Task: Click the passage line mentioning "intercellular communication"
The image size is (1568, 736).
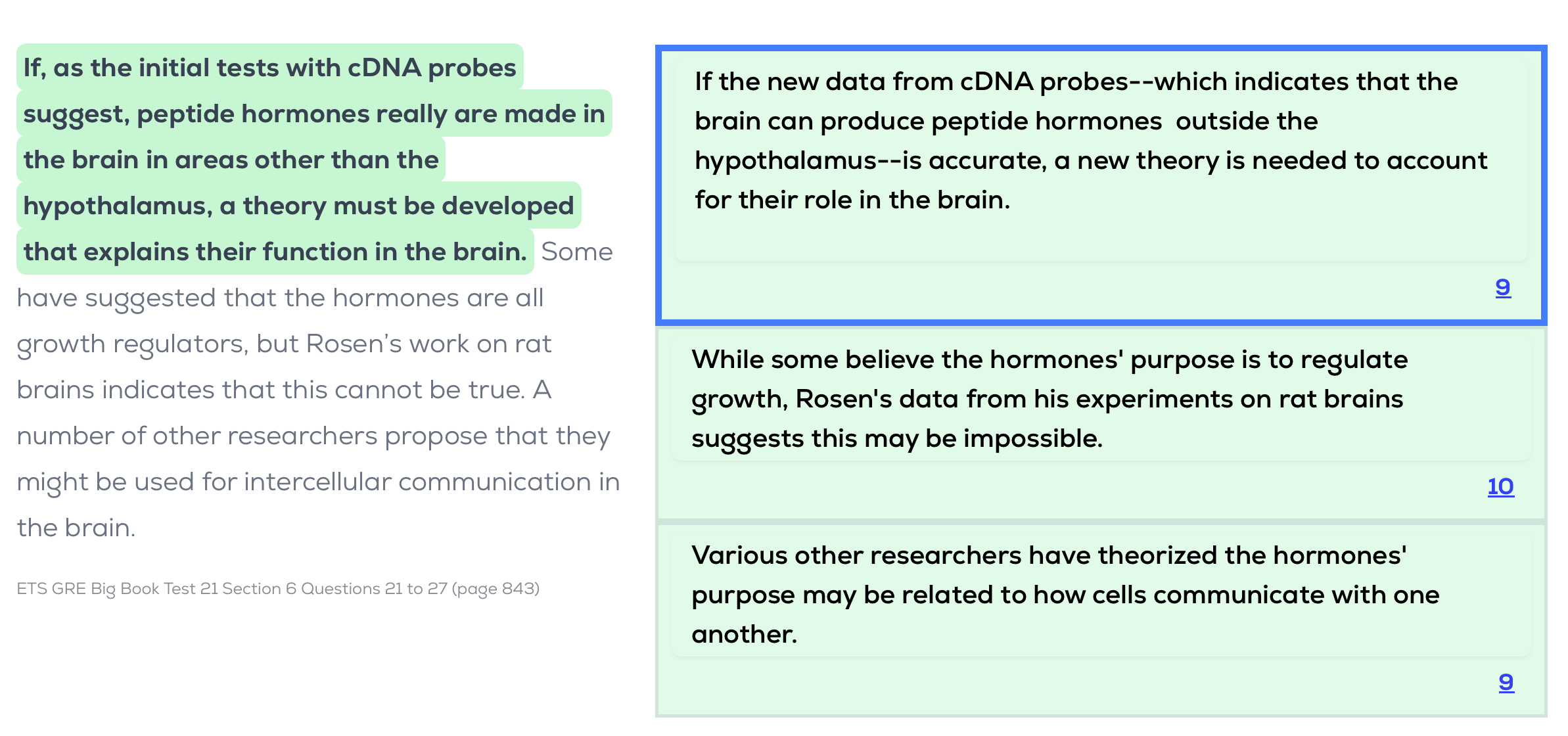Action: [x=318, y=482]
